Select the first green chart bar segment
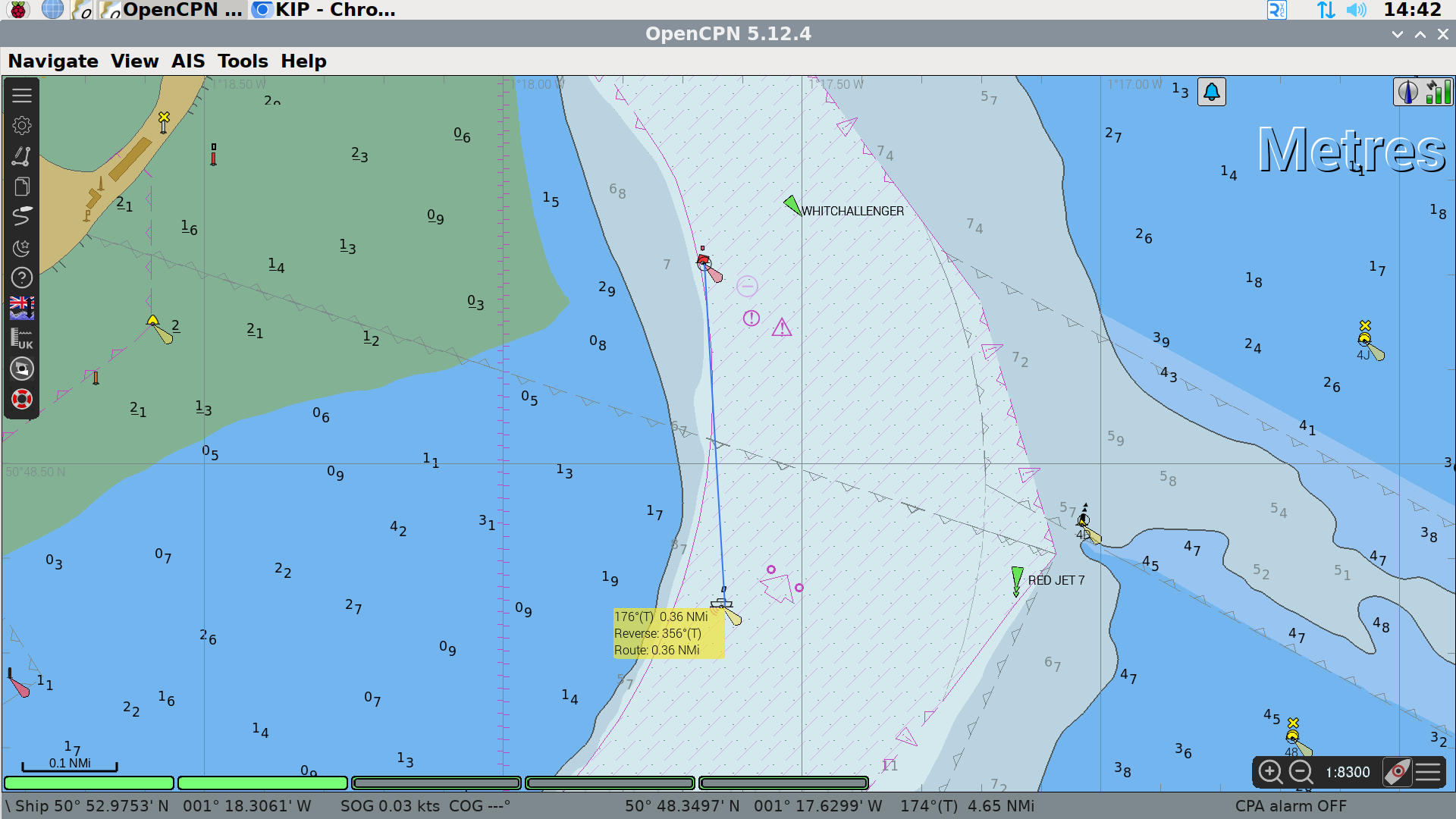The width and height of the screenshot is (1456, 819). click(89, 783)
